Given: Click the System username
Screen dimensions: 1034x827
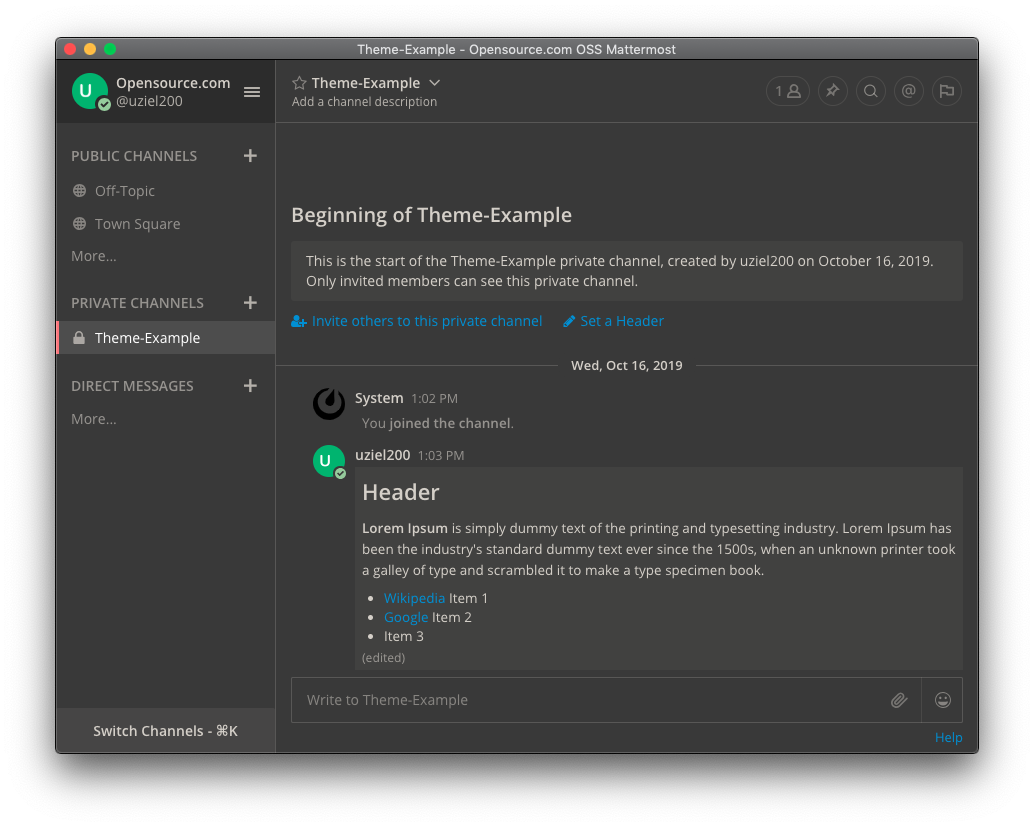Looking at the screenshot, I should pyautogui.click(x=379, y=398).
